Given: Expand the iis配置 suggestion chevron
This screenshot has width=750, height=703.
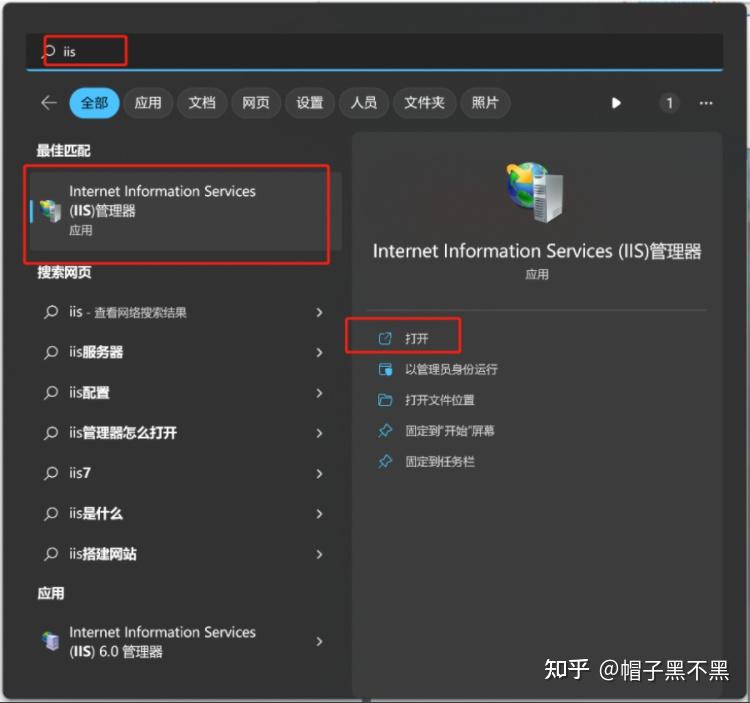Looking at the screenshot, I should [319, 393].
